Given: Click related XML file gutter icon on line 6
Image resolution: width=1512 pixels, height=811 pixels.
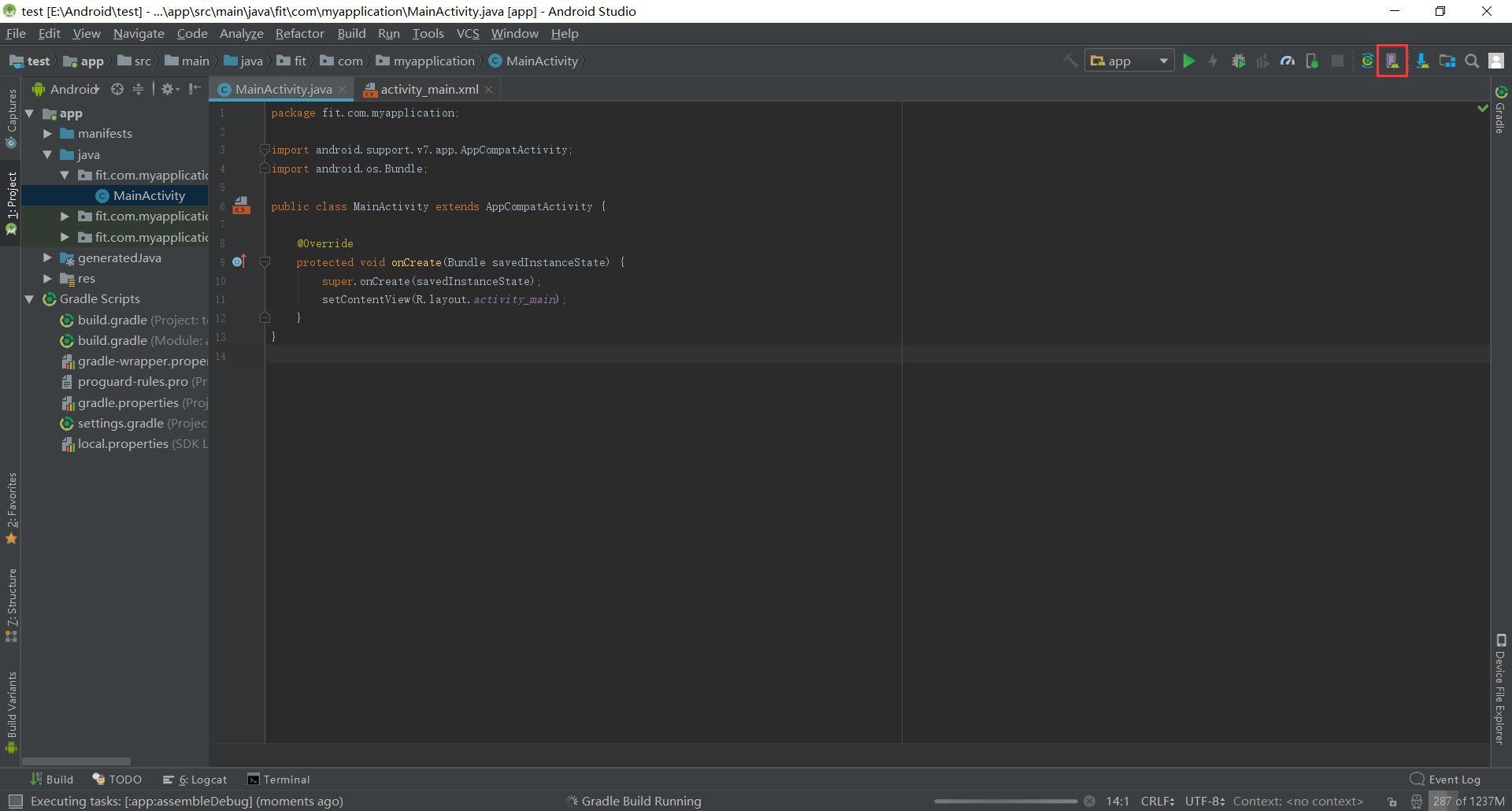Looking at the screenshot, I should [242, 206].
